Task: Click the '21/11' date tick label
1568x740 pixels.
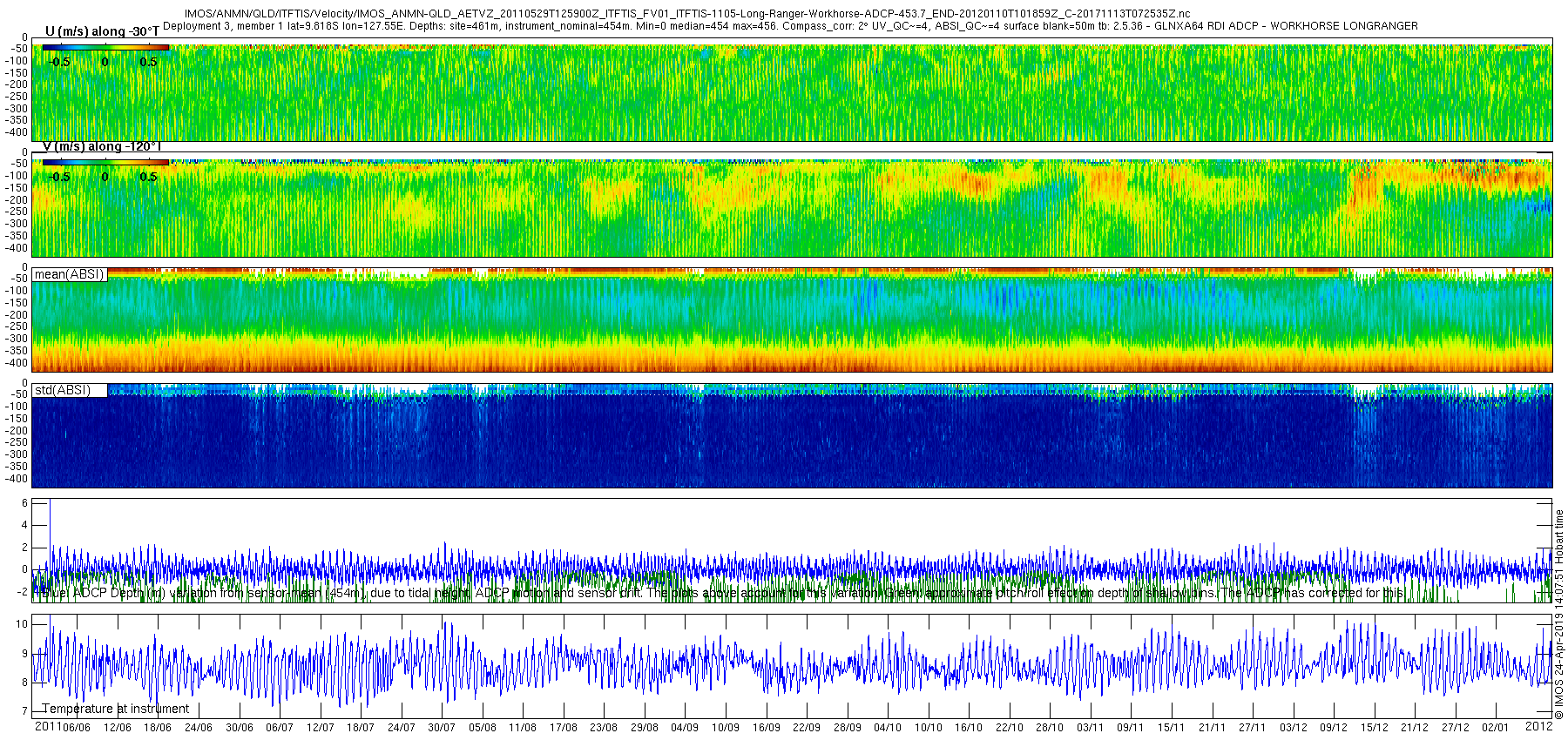Action: pos(1211,728)
